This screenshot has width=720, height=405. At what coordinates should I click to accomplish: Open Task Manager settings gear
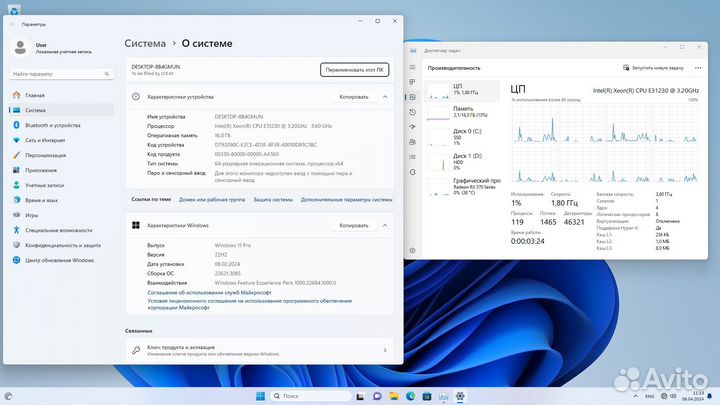[414, 250]
